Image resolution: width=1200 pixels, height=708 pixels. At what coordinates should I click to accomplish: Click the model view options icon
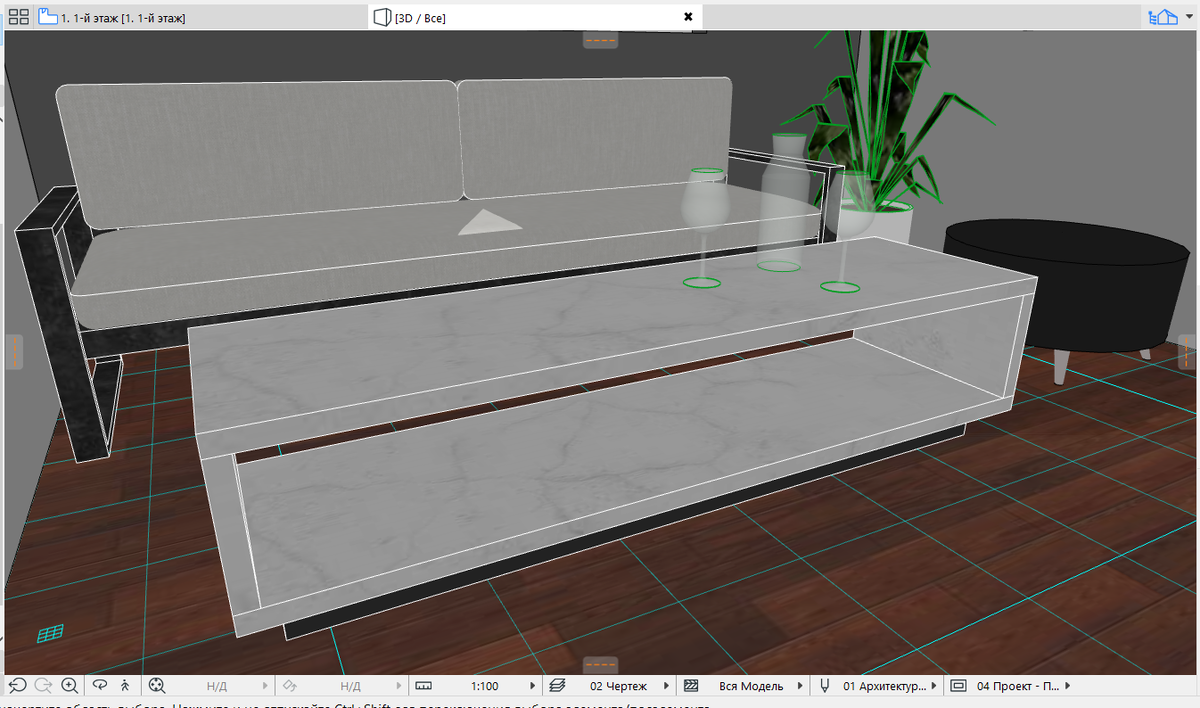958,686
